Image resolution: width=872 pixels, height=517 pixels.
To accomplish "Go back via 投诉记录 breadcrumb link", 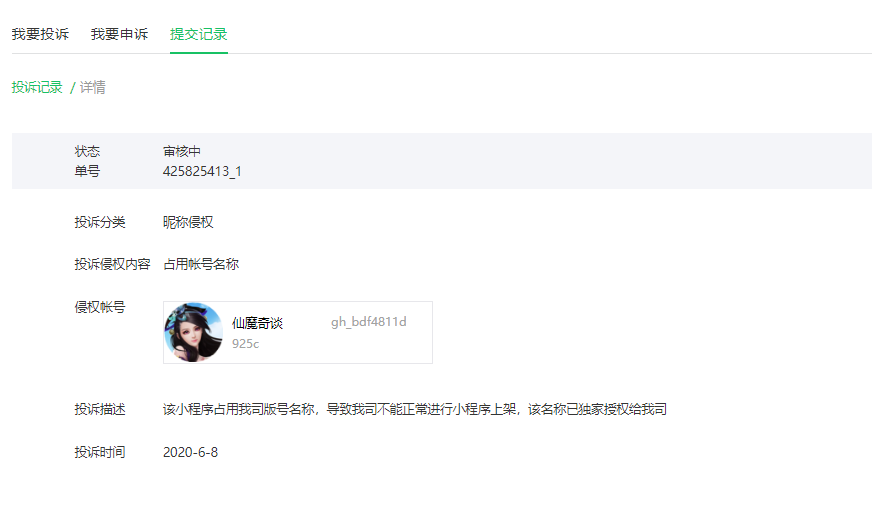I will (37, 87).
